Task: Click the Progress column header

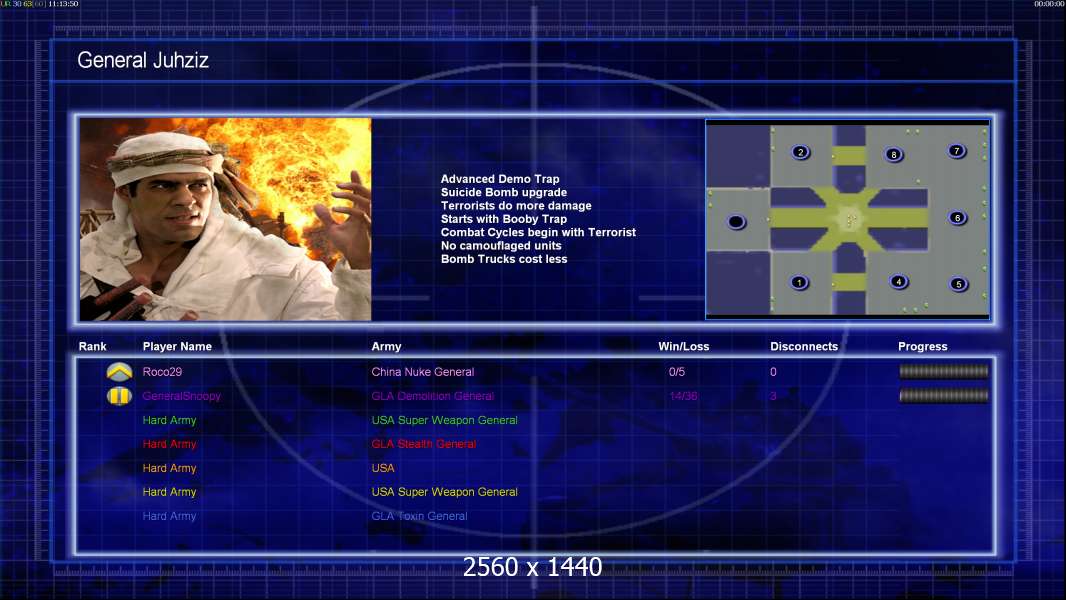Action: pos(923,347)
